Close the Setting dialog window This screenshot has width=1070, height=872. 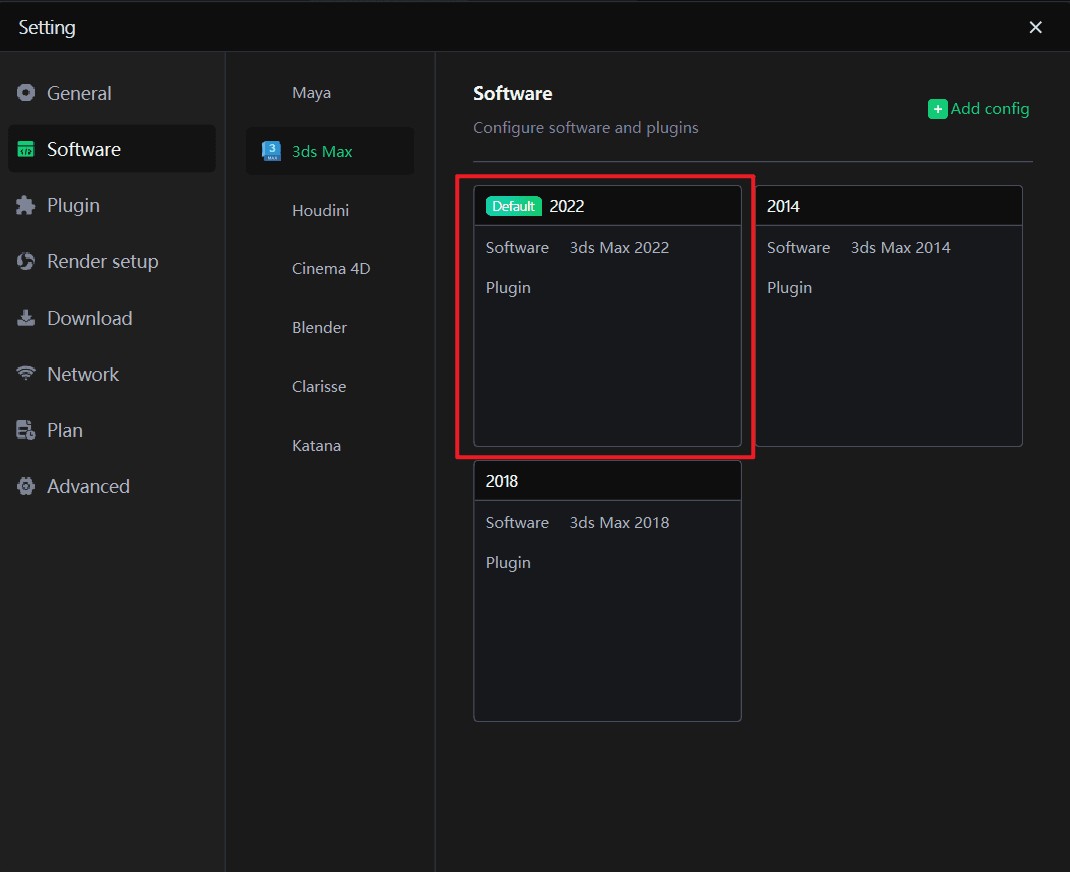click(x=1036, y=27)
